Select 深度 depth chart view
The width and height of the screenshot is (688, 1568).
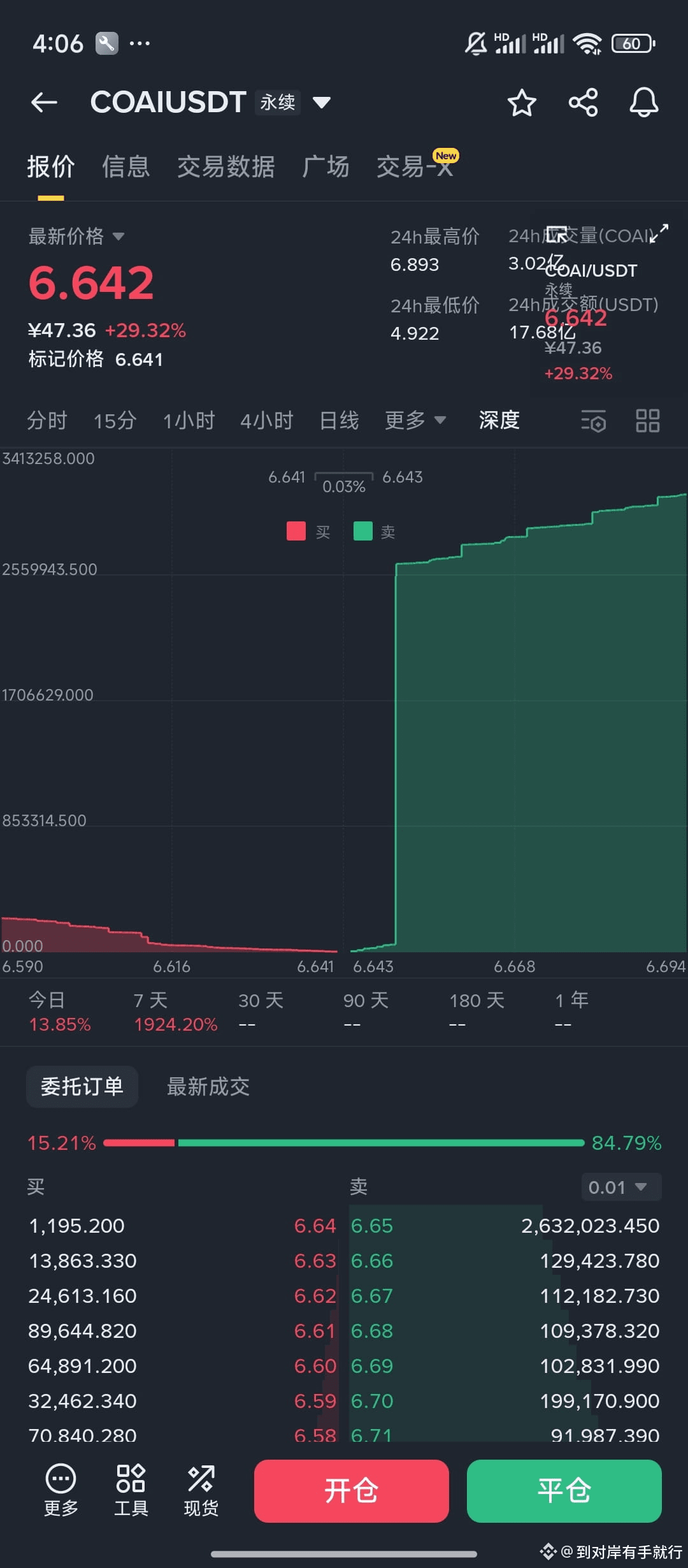tap(499, 420)
